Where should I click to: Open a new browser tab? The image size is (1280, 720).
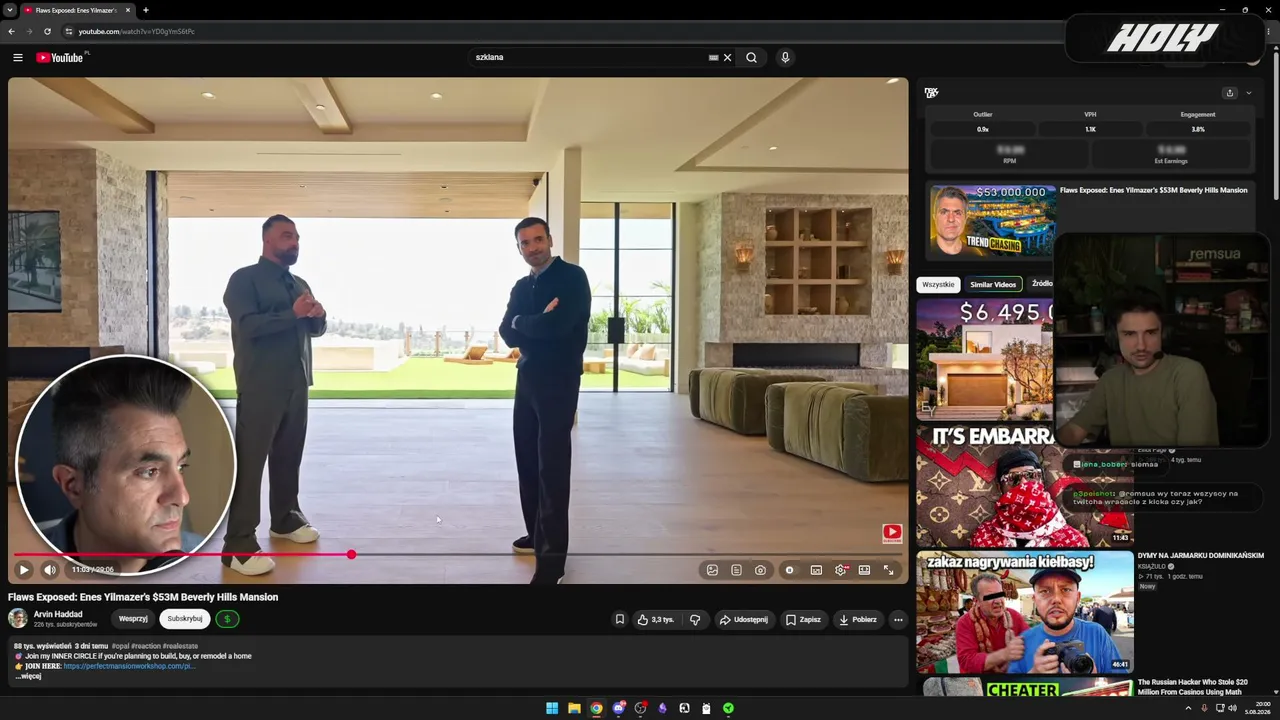145,10
